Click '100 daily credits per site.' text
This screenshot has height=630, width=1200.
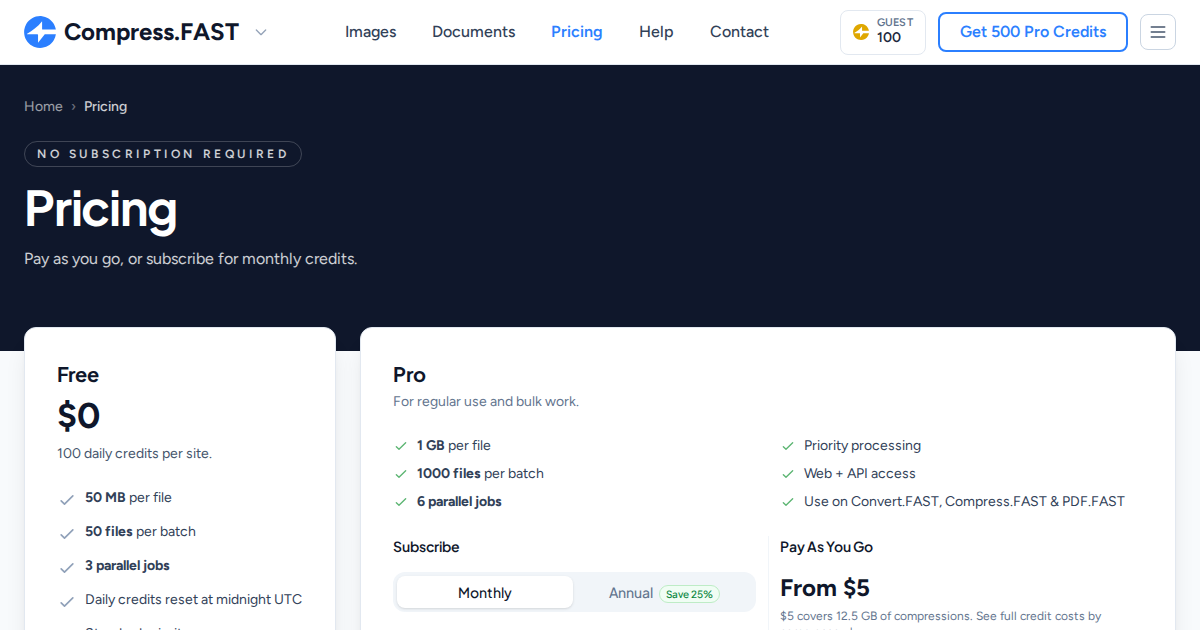pos(134,453)
